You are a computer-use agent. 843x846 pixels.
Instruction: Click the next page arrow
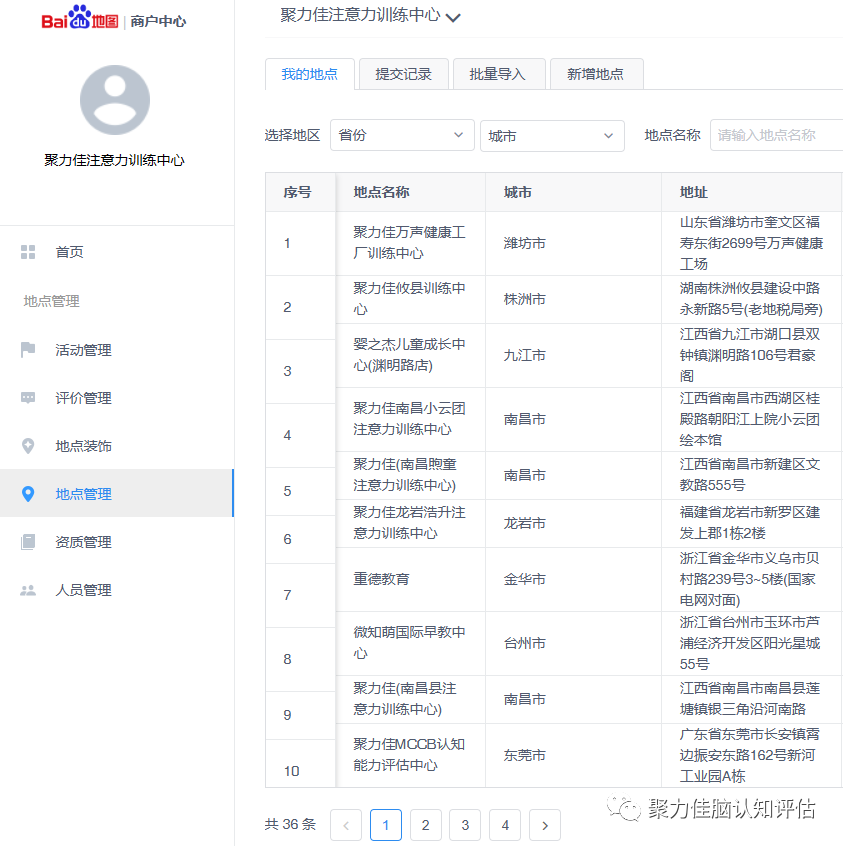tap(544, 825)
